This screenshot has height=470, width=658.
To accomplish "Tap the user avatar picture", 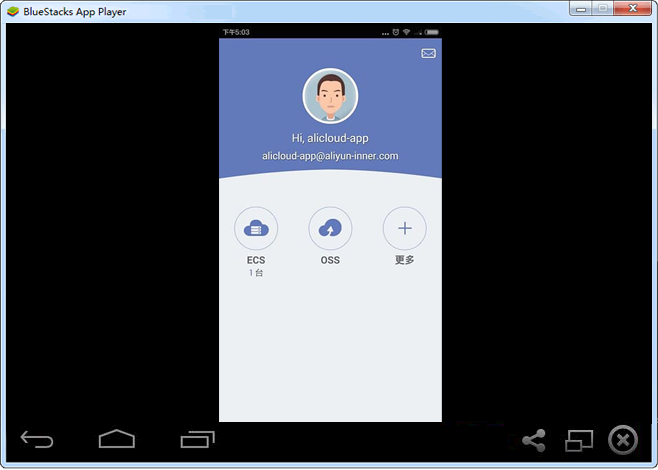I will click(330, 96).
